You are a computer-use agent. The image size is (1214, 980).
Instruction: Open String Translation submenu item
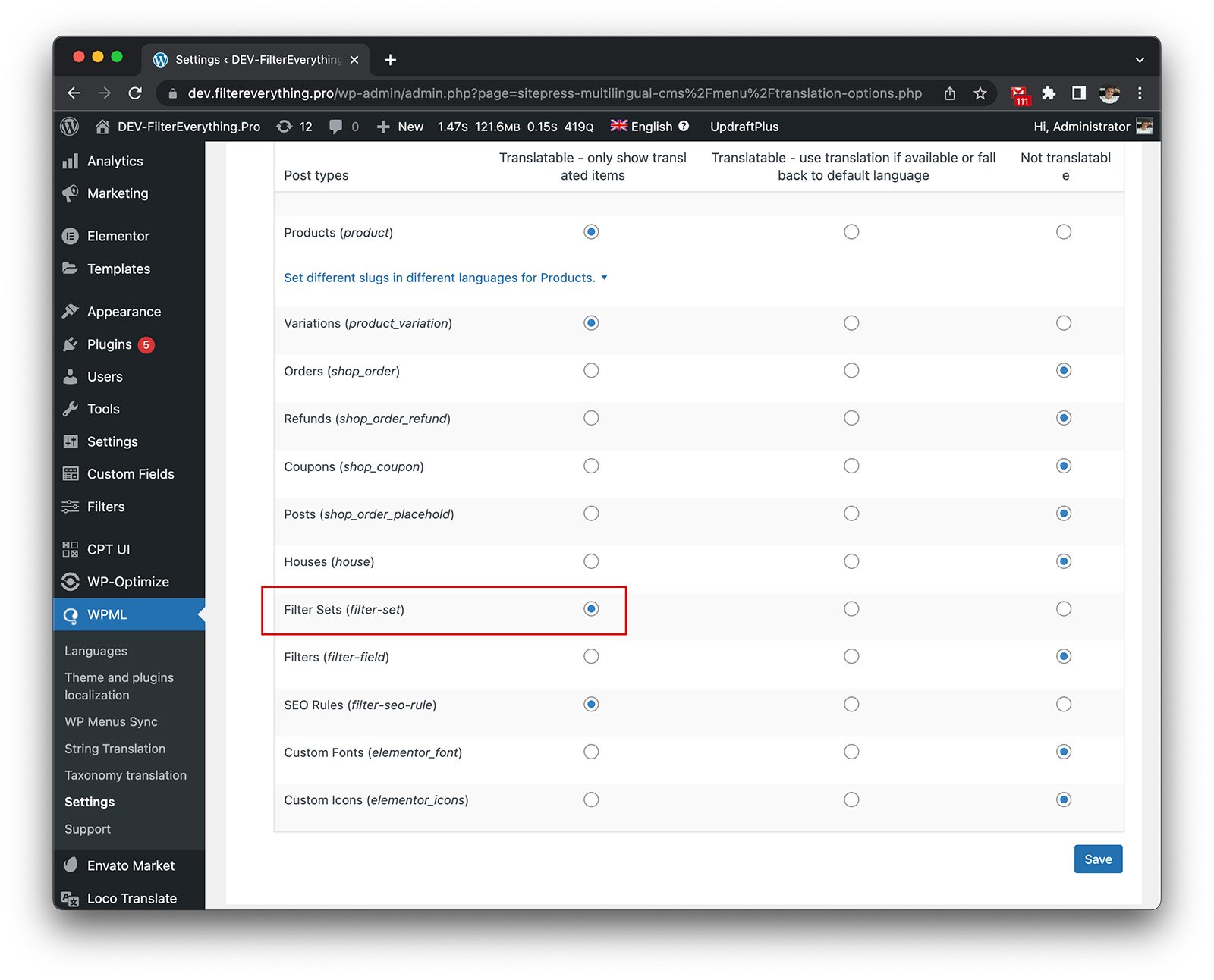tap(115, 749)
